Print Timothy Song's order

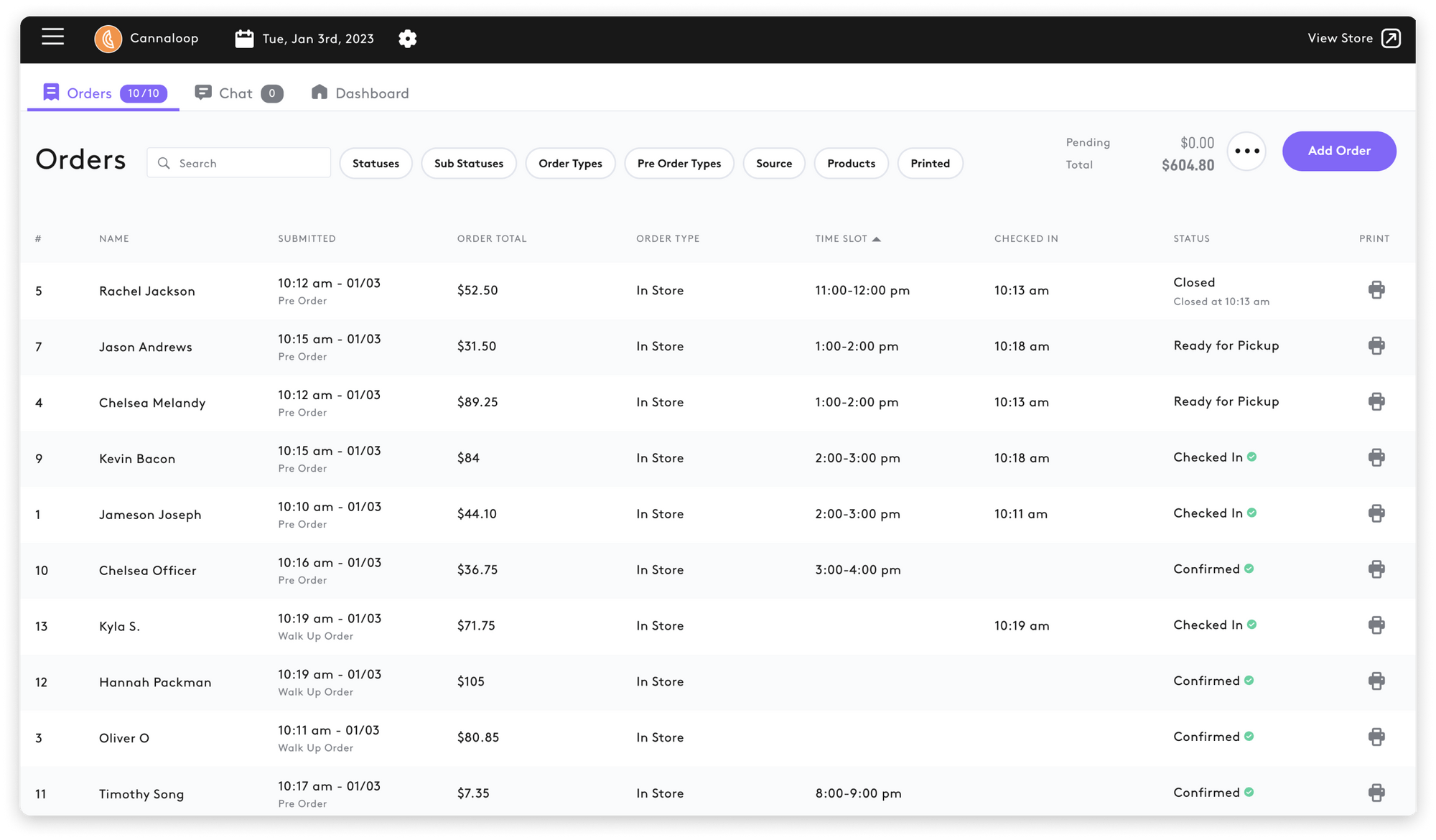[x=1376, y=793]
